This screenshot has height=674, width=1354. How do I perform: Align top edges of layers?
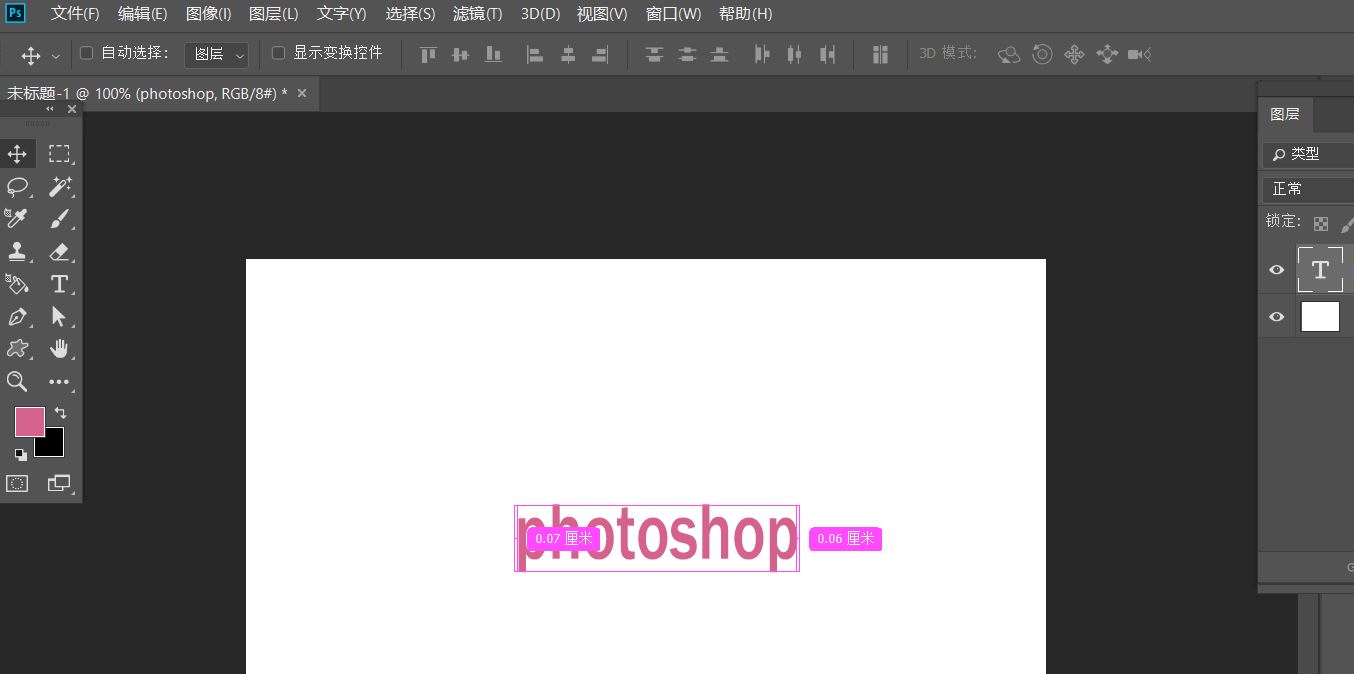pos(428,54)
